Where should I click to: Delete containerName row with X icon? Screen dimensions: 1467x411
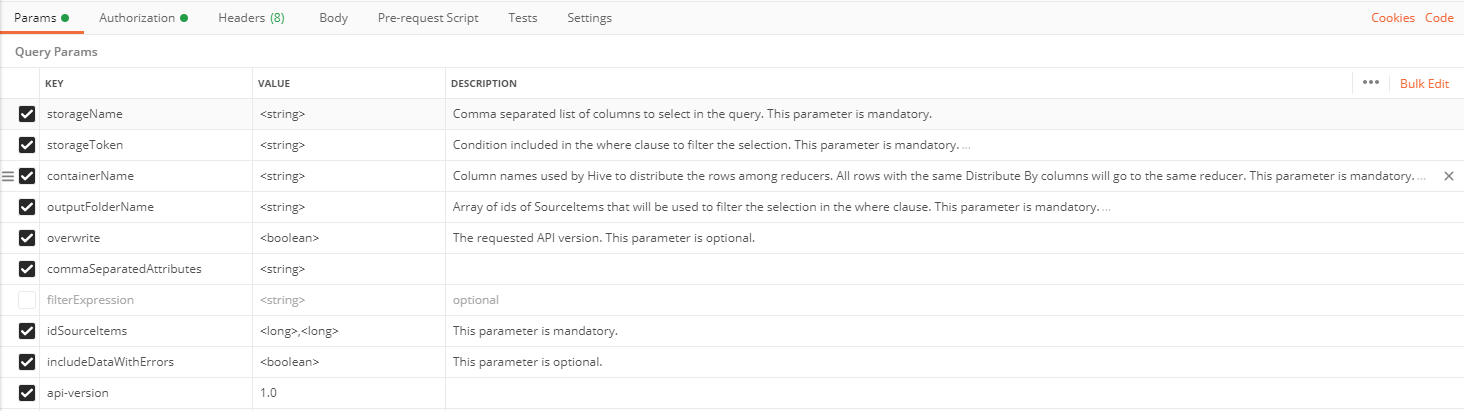pyautogui.click(x=1449, y=176)
